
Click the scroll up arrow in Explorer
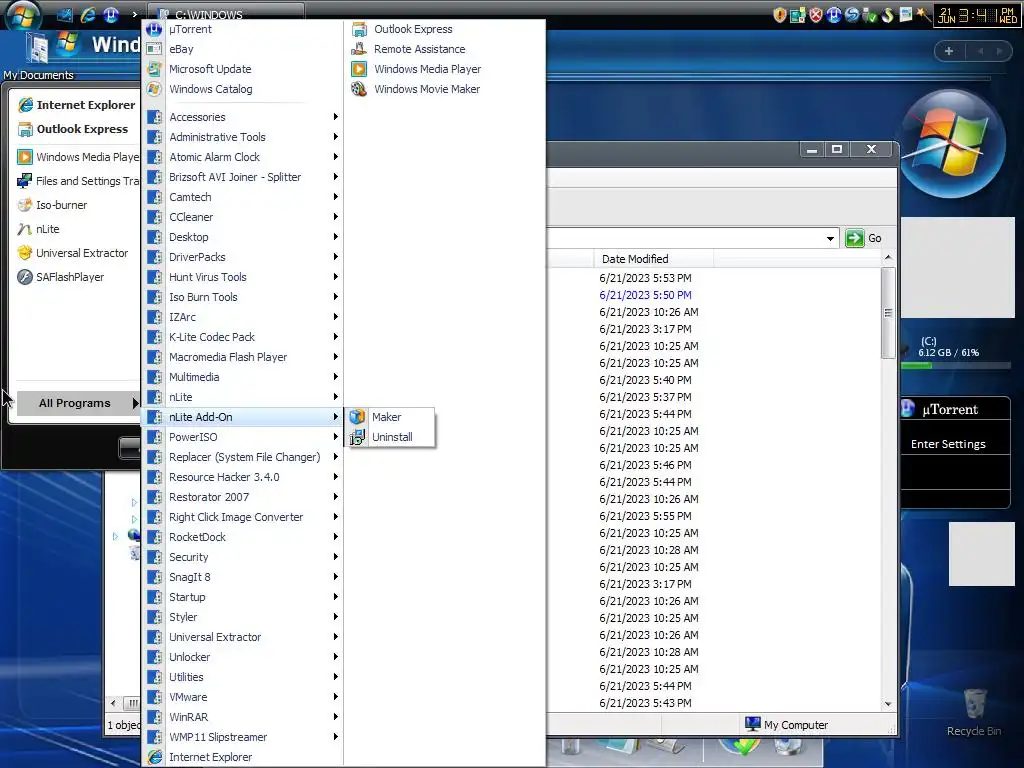coord(888,258)
